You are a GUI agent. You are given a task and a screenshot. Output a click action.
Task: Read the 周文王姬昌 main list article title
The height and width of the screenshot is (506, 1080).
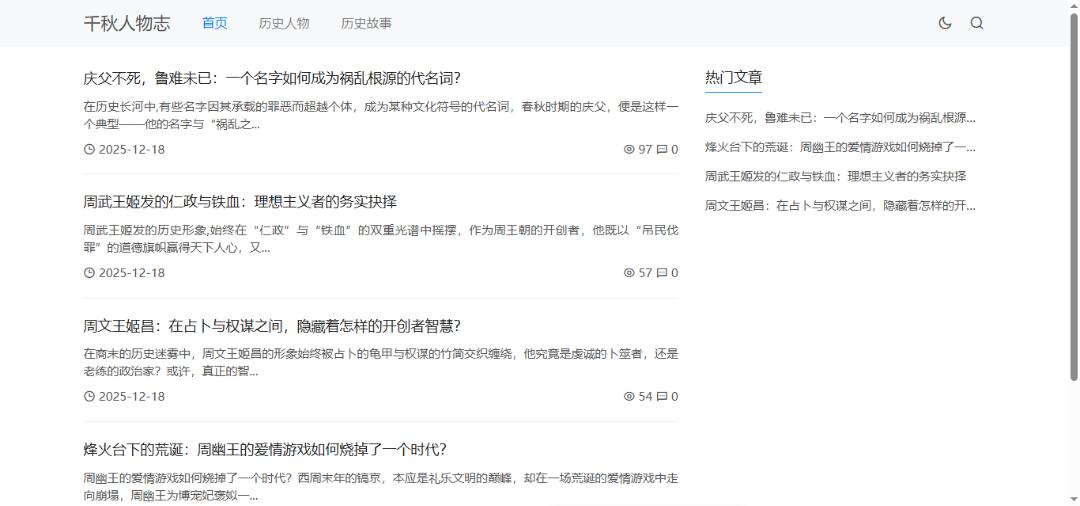(272, 326)
